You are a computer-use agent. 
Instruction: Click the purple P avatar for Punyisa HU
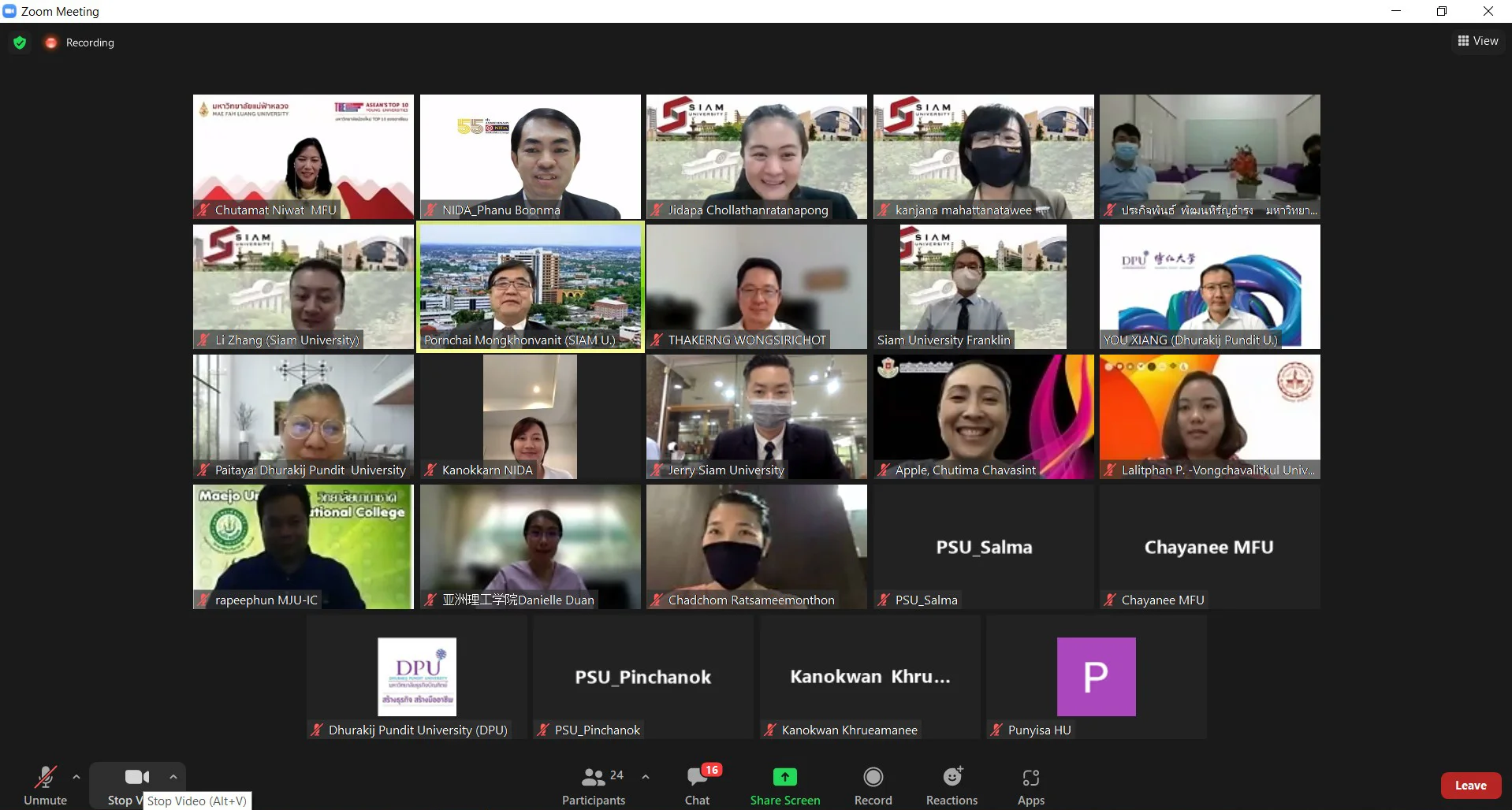click(1096, 677)
